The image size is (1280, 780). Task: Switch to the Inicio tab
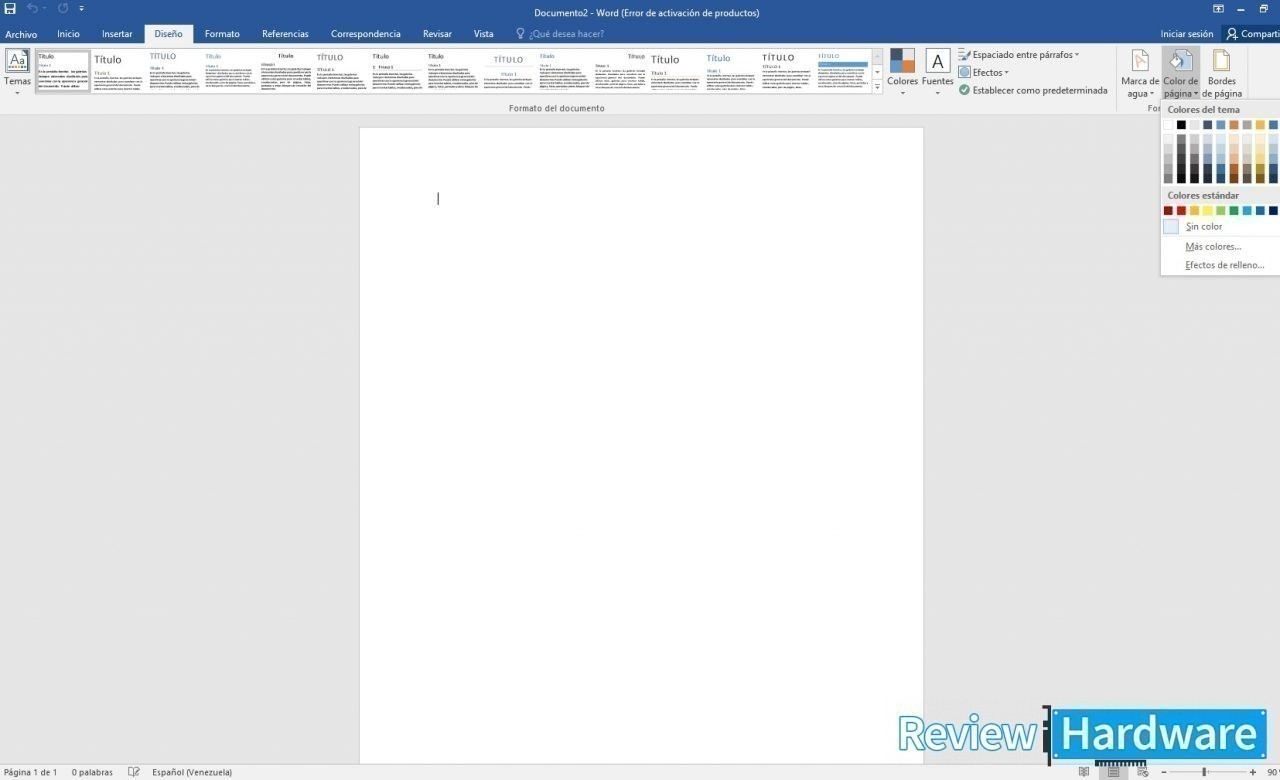pos(68,34)
